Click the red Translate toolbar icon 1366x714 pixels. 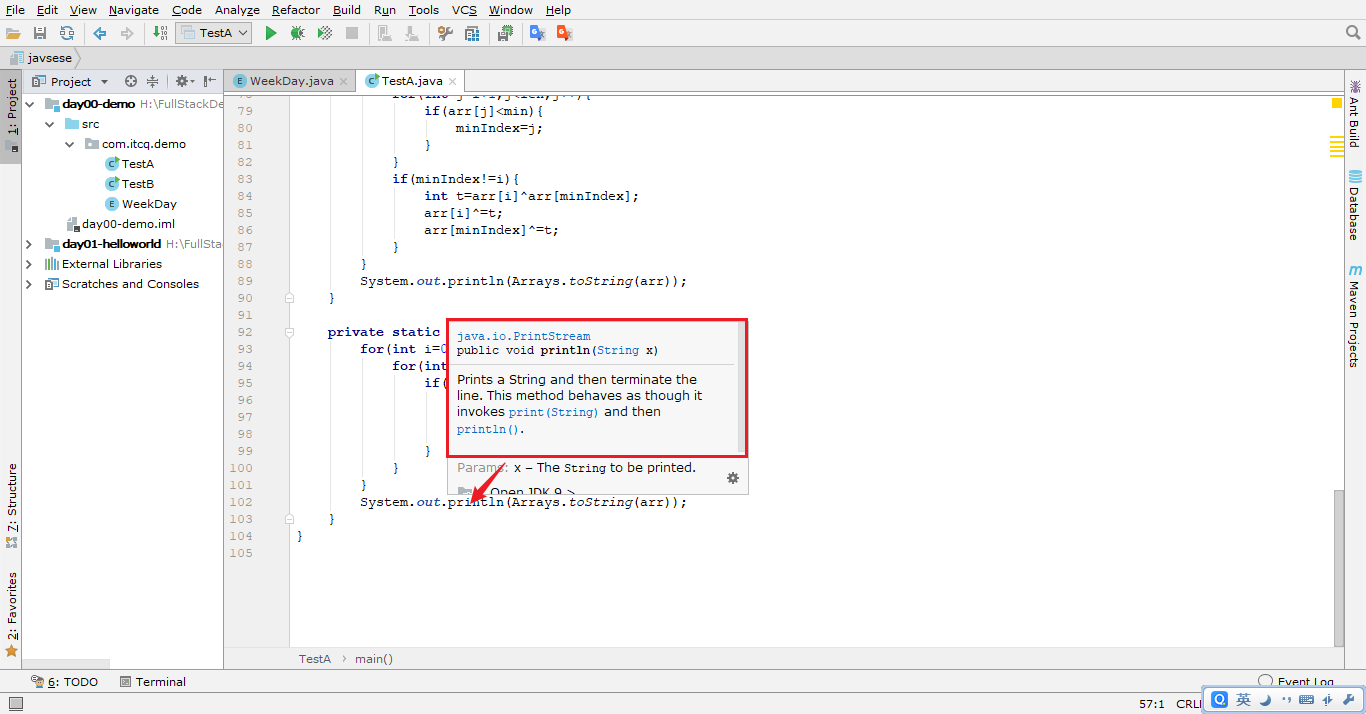point(564,33)
